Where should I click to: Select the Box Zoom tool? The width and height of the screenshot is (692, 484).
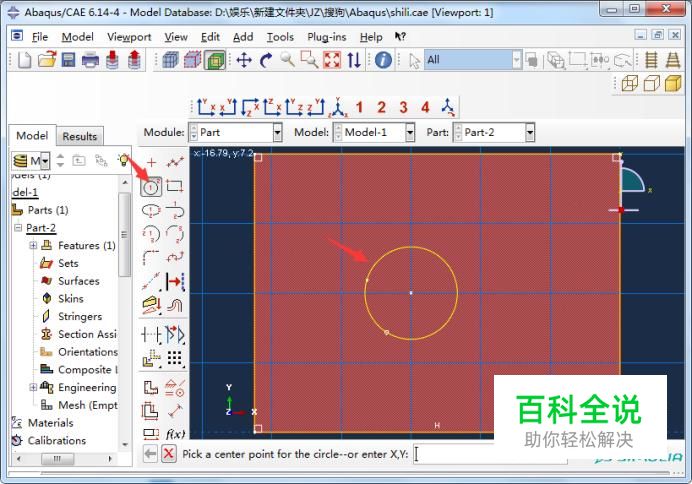(309, 60)
